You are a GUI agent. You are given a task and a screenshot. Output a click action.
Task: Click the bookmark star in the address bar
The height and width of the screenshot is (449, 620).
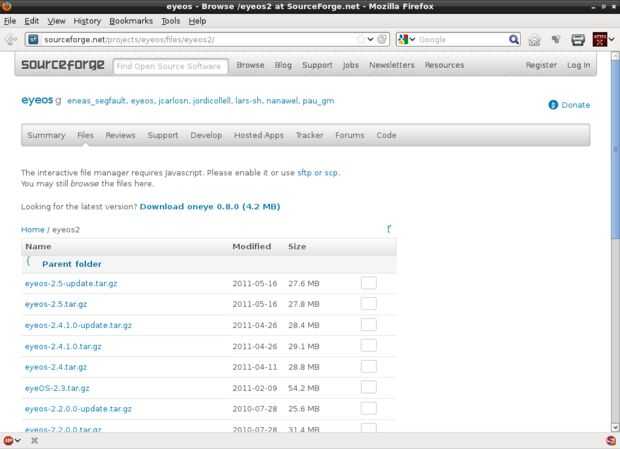360,39
